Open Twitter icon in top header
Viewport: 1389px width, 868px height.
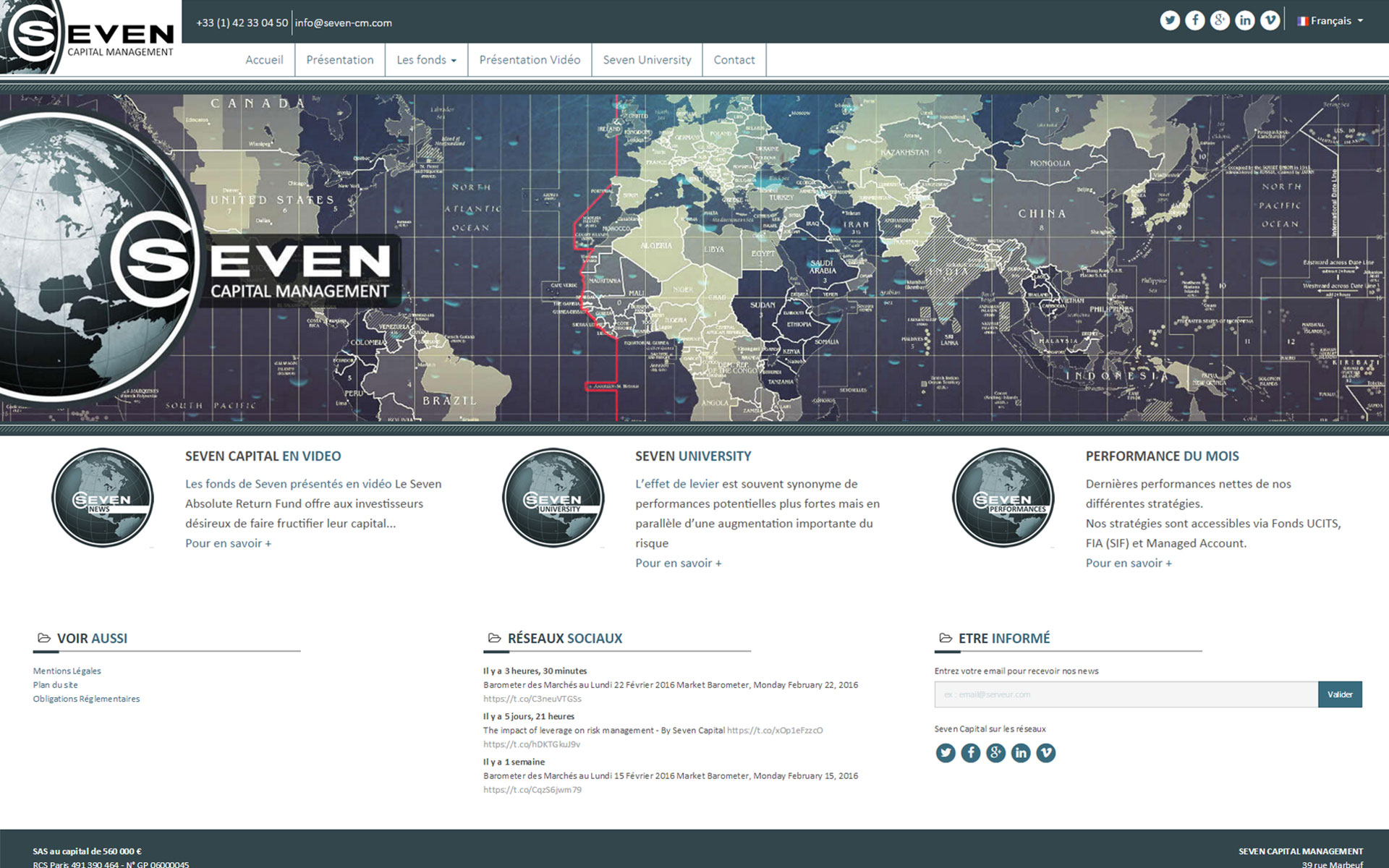pyautogui.click(x=1170, y=20)
